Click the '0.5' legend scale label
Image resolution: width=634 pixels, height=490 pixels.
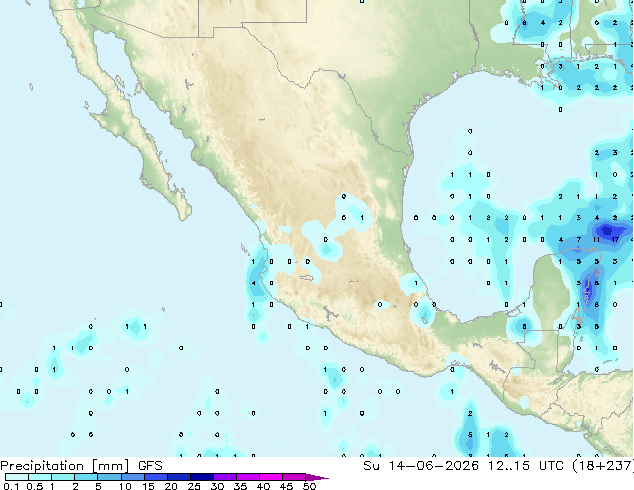point(35,486)
